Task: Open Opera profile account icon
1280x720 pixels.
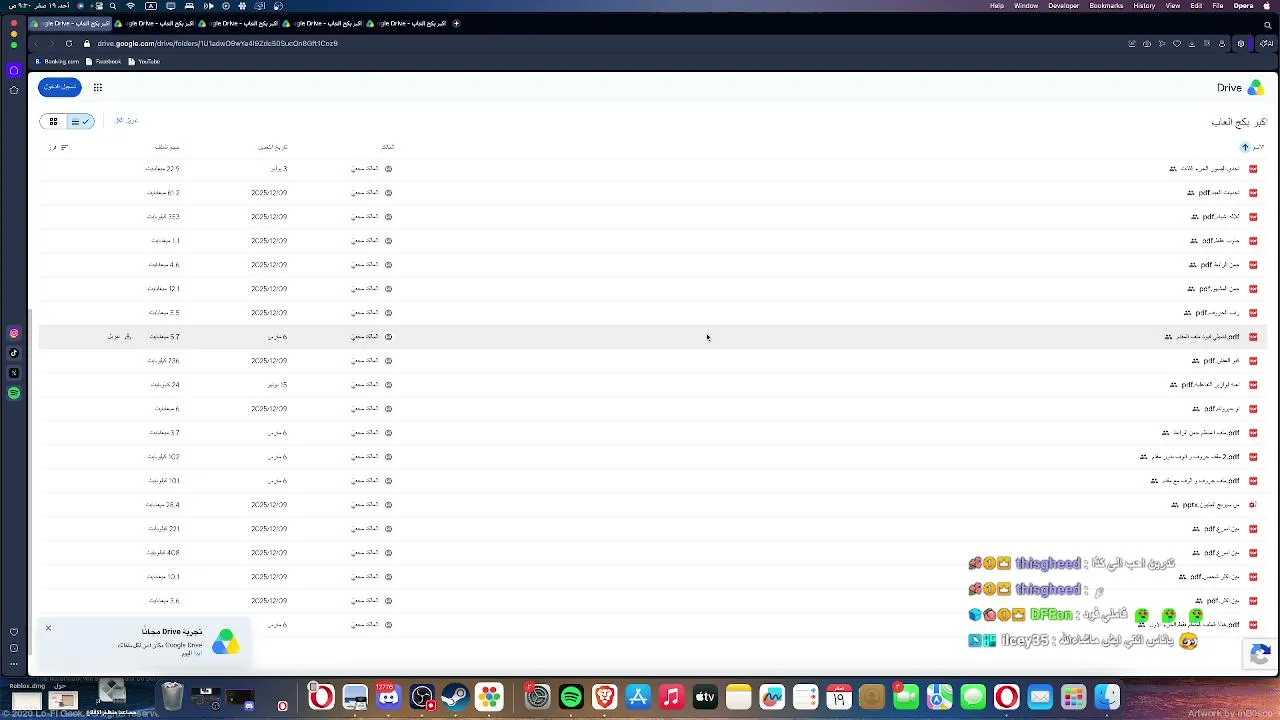Action: click(1222, 43)
